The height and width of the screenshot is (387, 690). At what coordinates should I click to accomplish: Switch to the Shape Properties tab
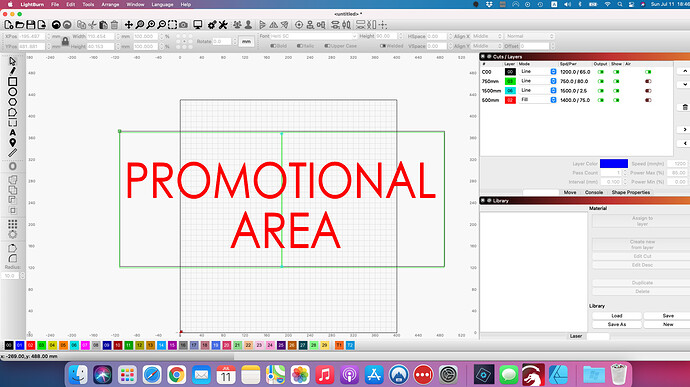[631, 192]
